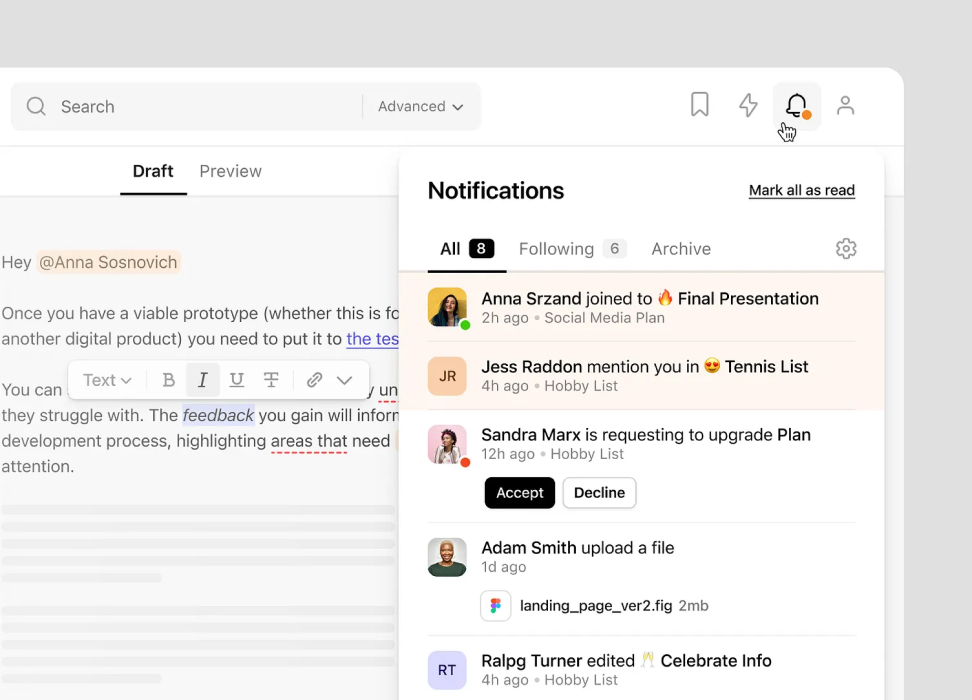
Task: Click the All tab count badge 8
Action: click(482, 249)
